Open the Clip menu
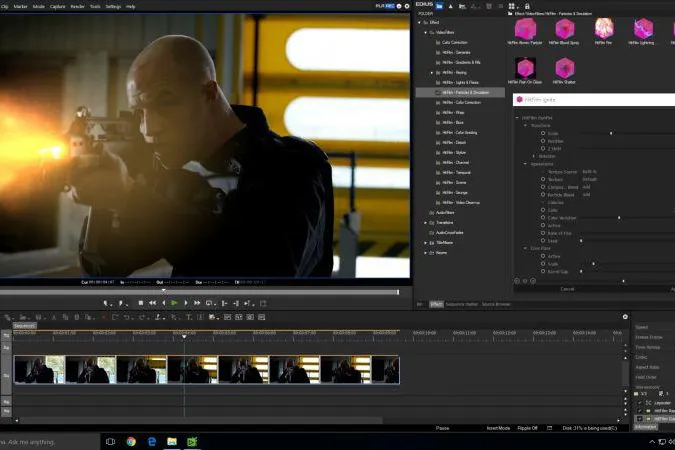The height and width of the screenshot is (450, 675). (x=4, y=6)
